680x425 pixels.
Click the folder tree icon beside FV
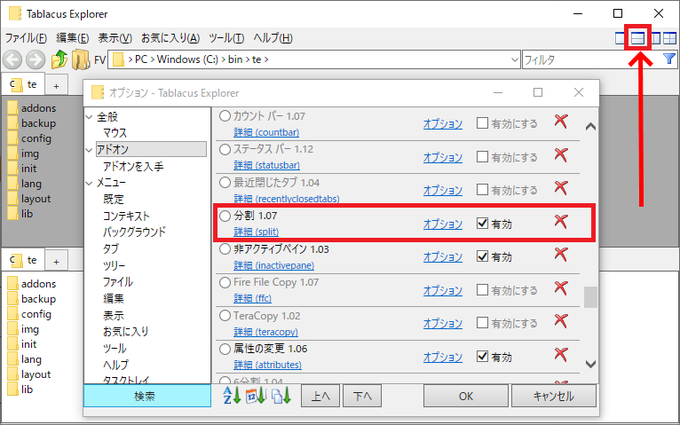pos(81,59)
